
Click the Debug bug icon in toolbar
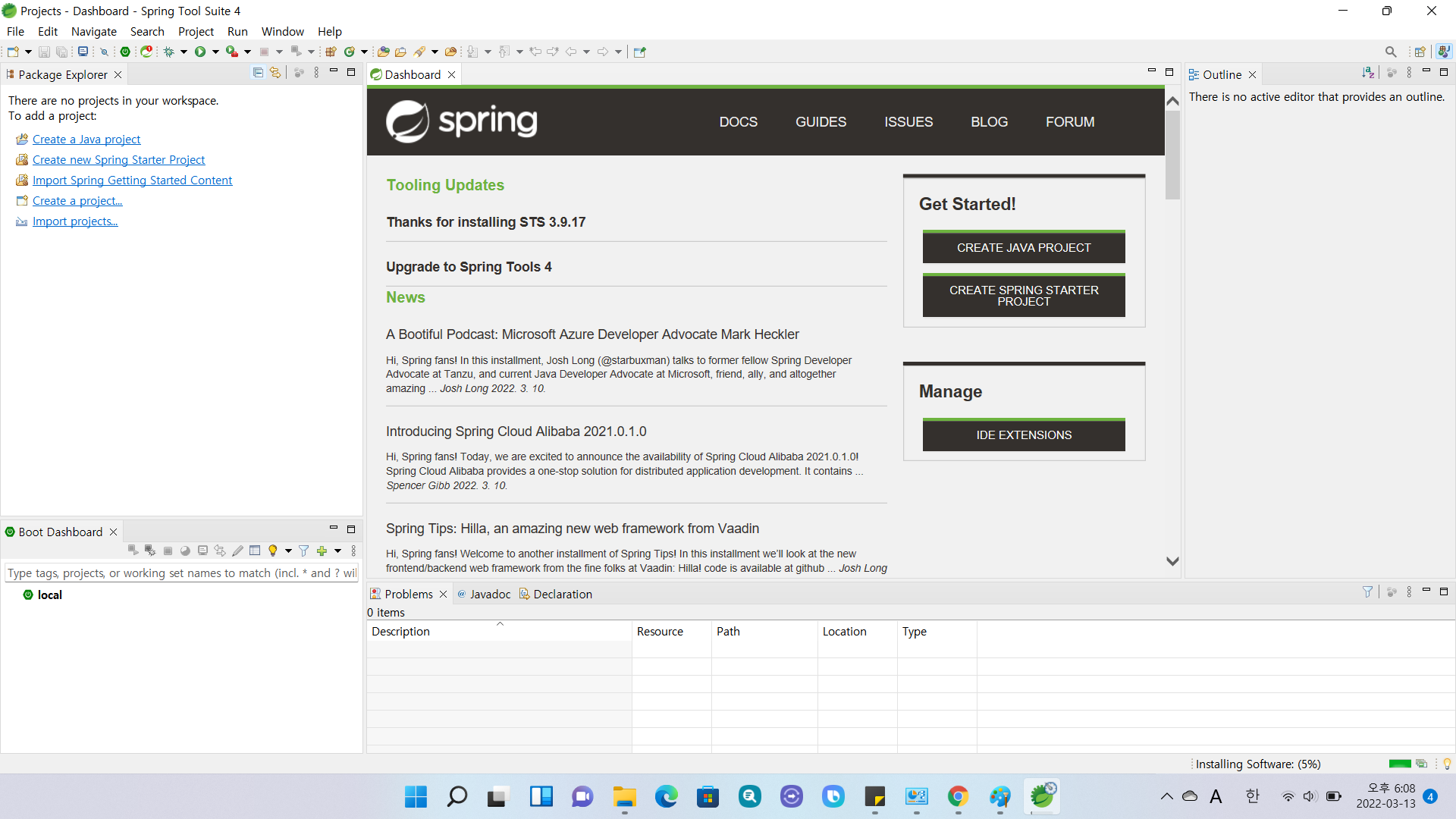tap(168, 52)
